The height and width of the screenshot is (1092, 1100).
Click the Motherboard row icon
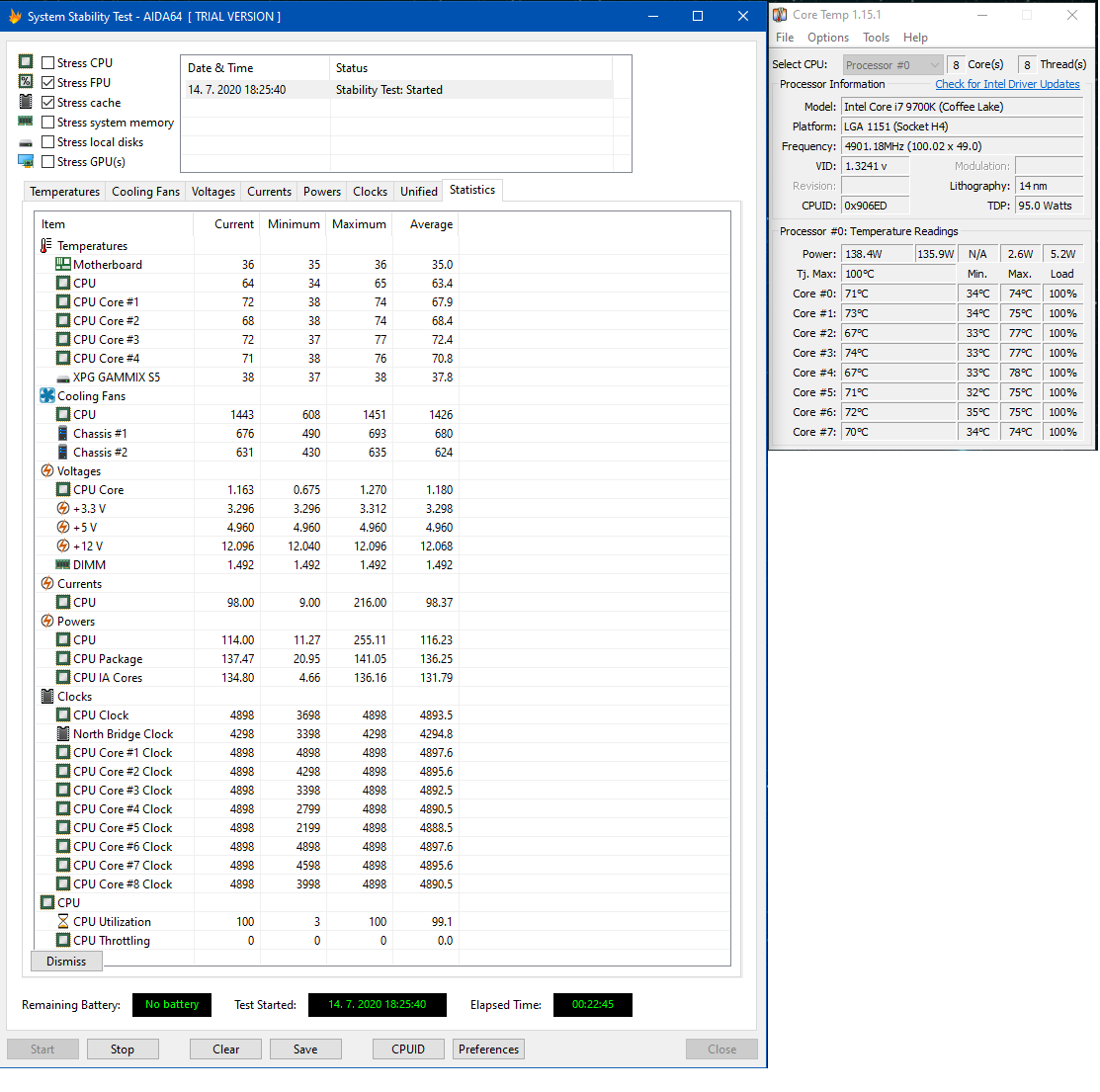pyautogui.click(x=63, y=265)
